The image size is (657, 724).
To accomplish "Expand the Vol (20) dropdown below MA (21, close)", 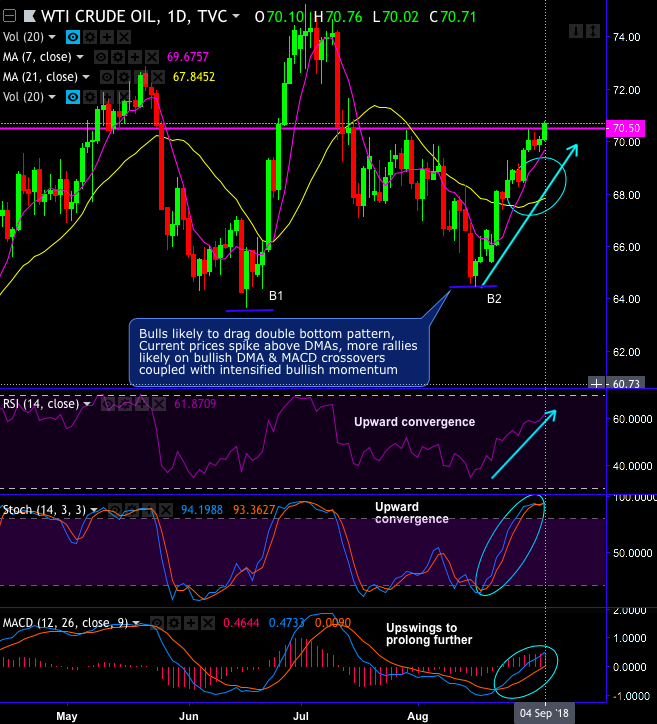I will 51,97.
